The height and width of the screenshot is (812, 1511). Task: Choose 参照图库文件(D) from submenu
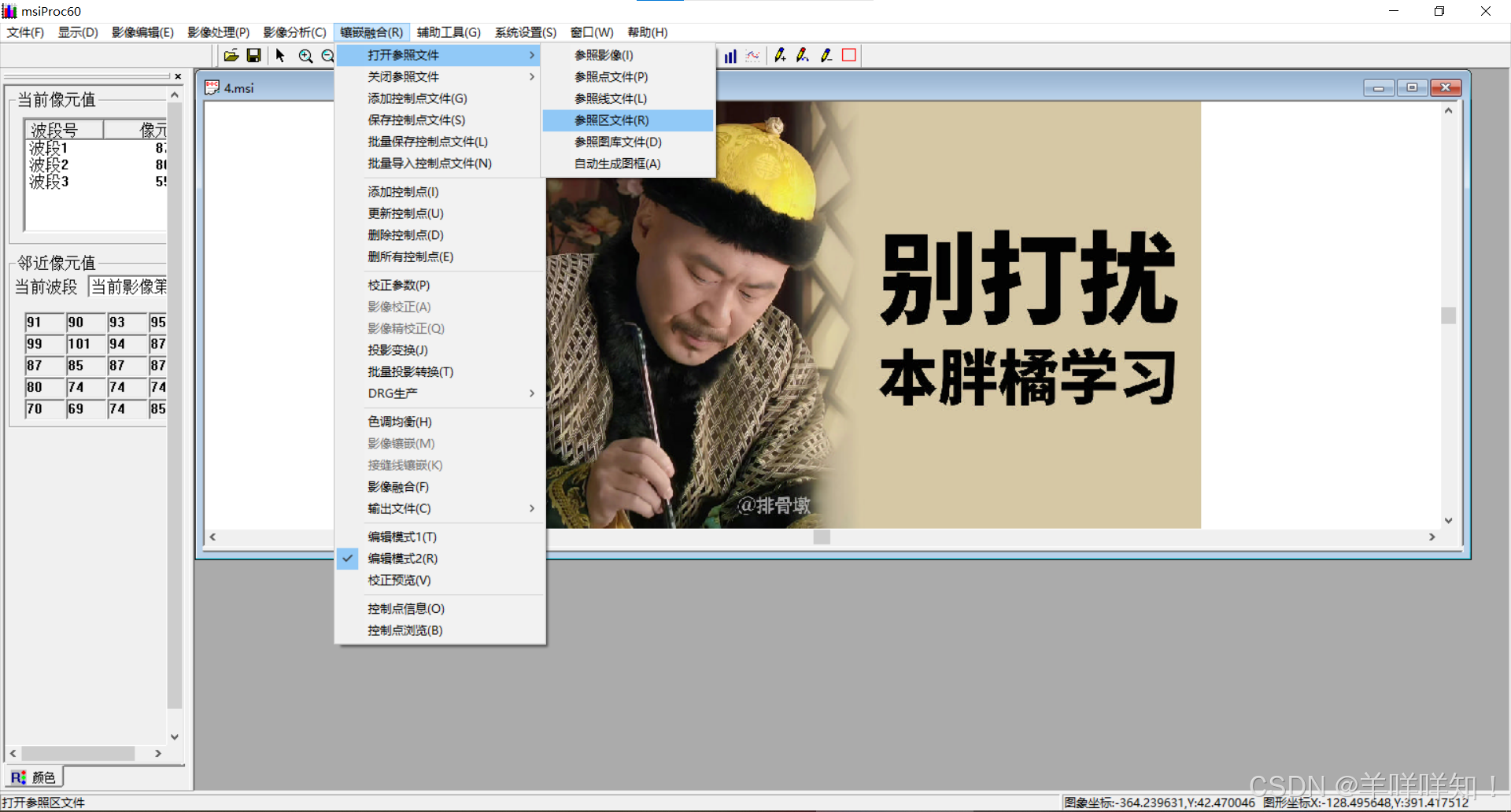627,142
